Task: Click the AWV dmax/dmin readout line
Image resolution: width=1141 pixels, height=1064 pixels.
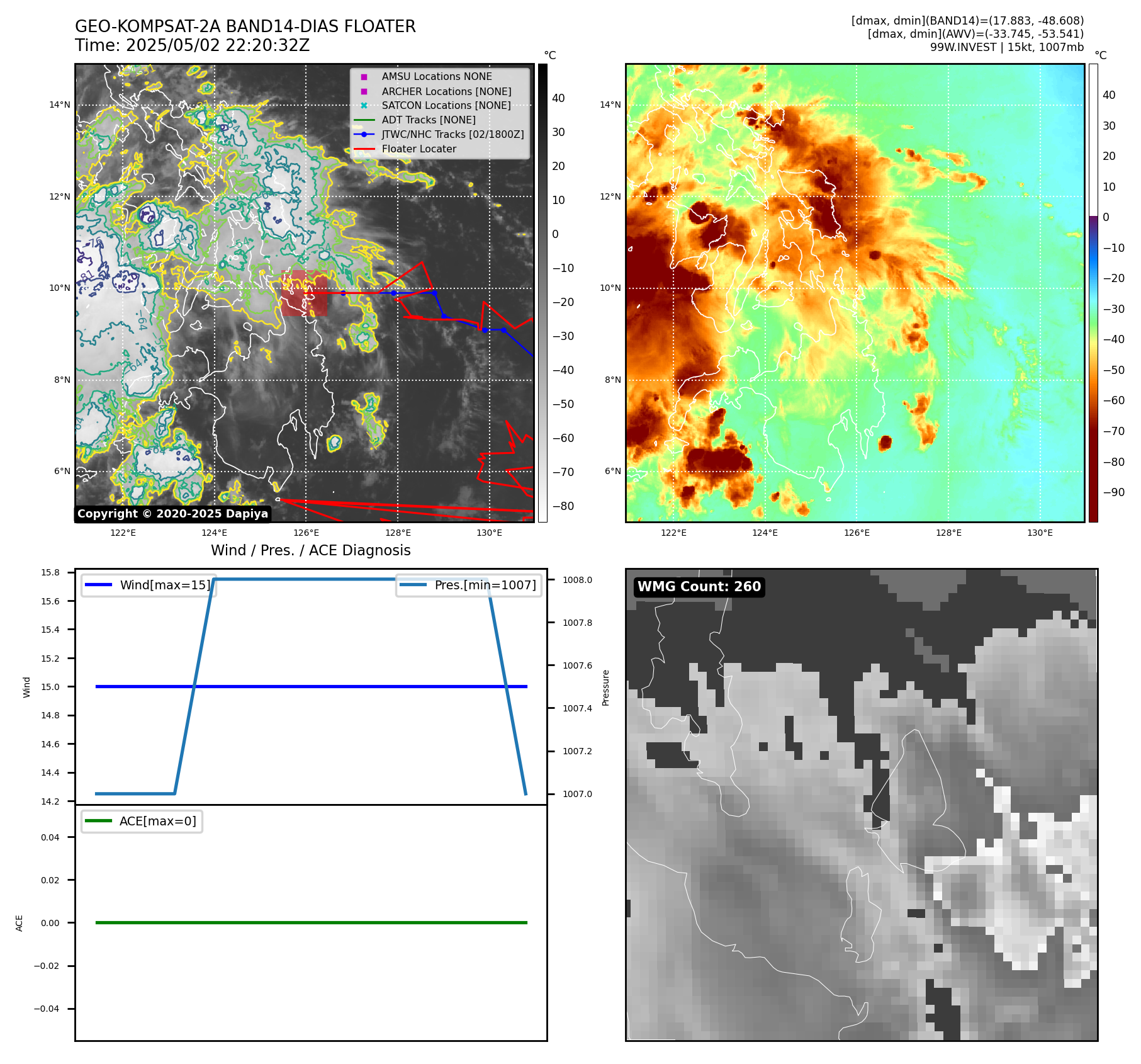Action: [x=975, y=34]
